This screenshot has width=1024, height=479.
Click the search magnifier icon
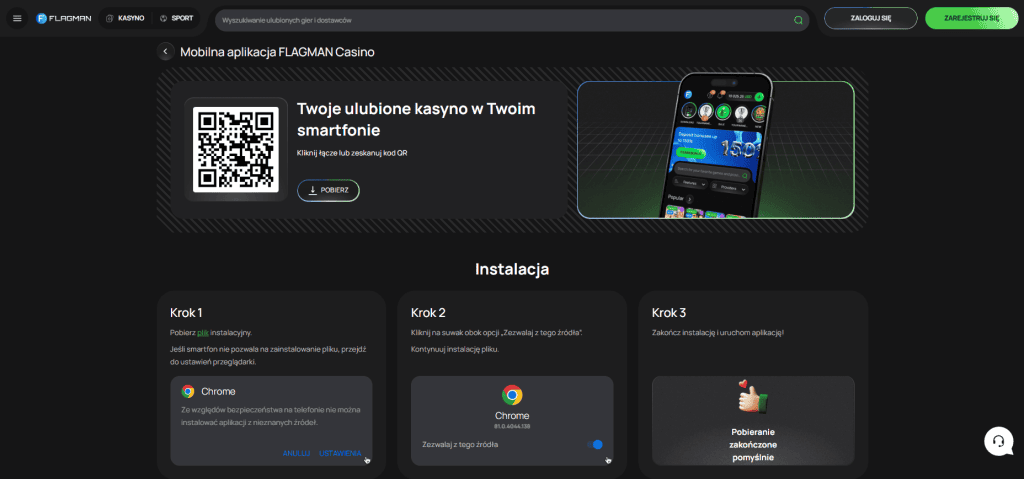click(x=798, y=20)
